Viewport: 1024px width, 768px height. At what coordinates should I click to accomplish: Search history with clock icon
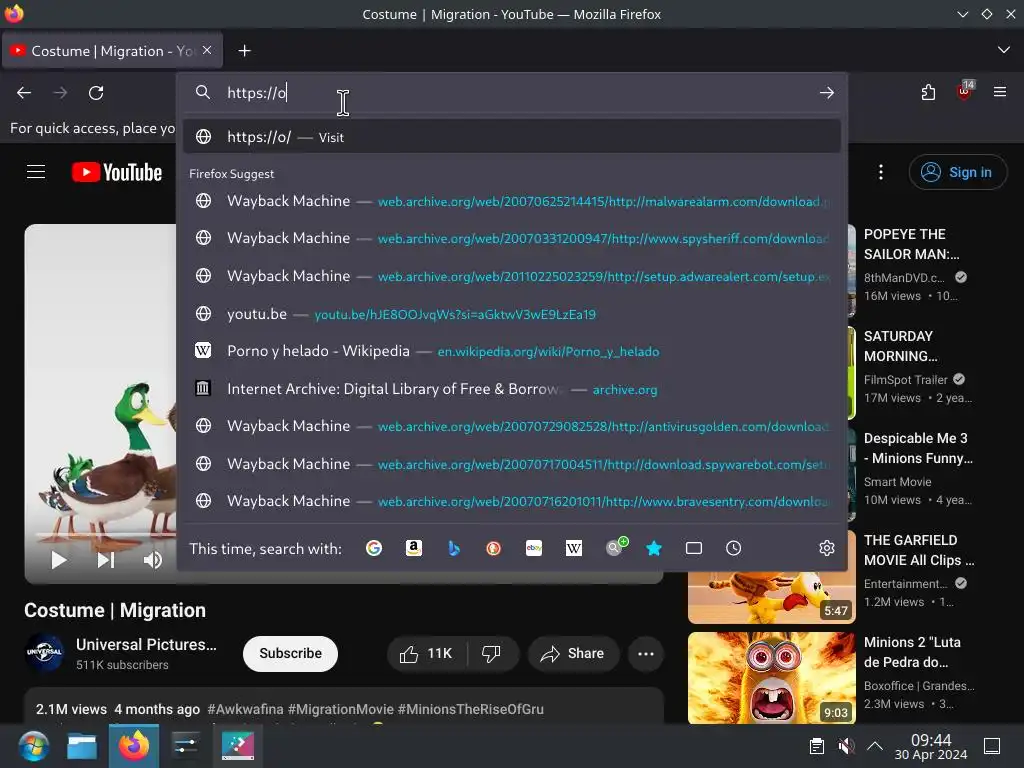733,548
